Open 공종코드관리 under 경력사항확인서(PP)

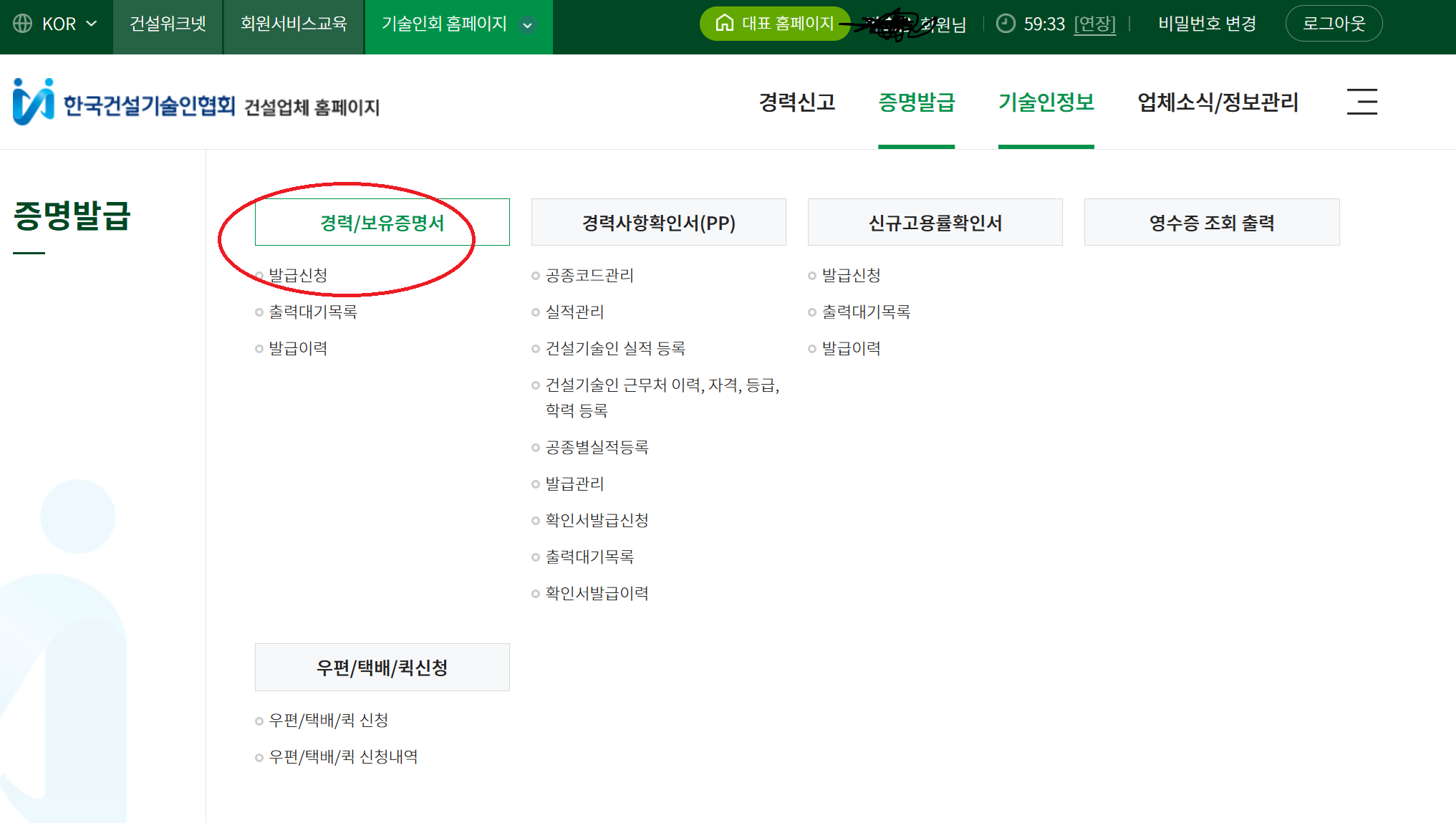click(x=589, y=275)
